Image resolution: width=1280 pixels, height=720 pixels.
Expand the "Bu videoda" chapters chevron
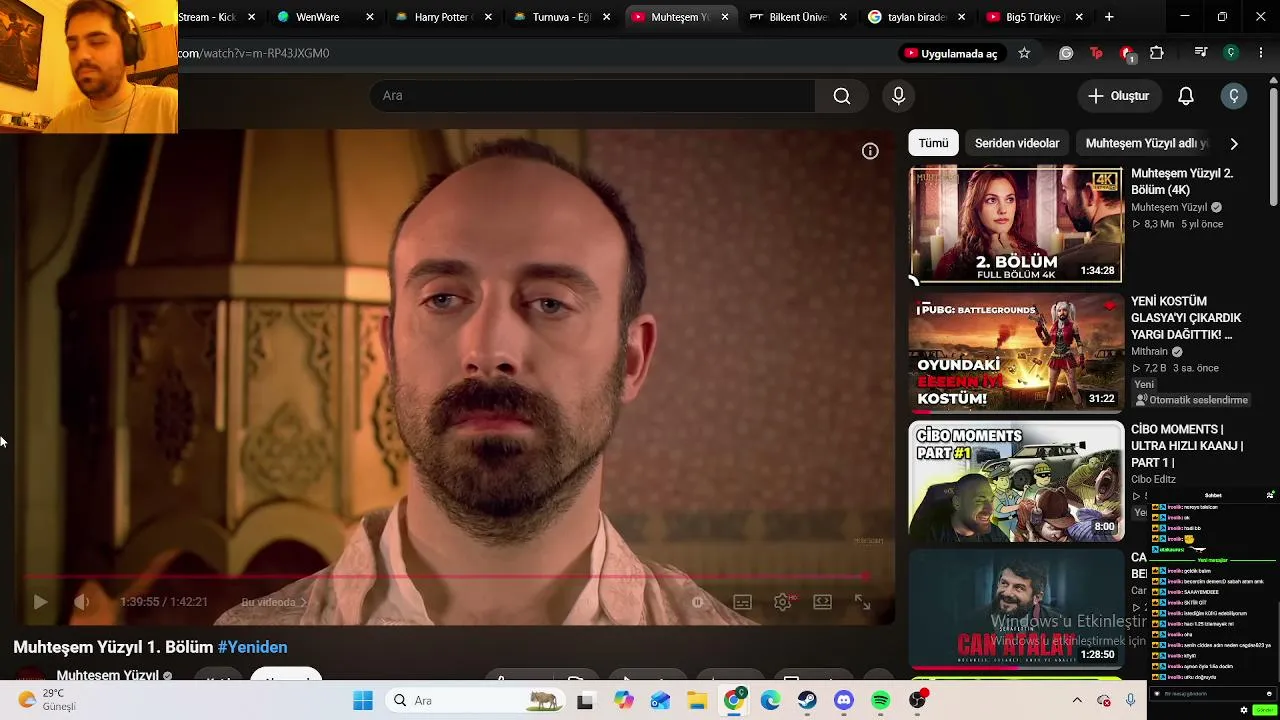pyautogui.click(x=304, y=602)
